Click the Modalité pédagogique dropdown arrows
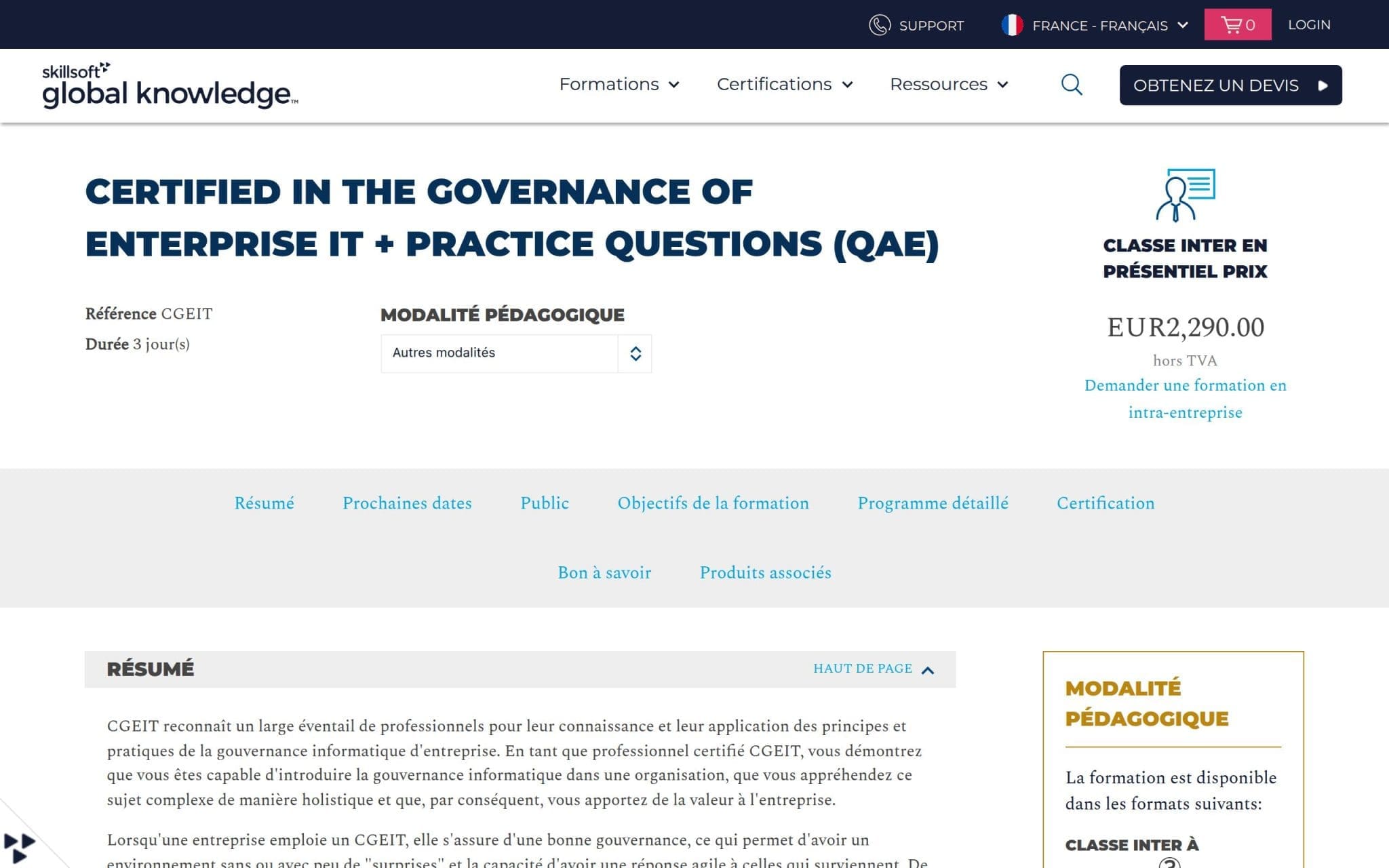The image size is (1389, 868). (635, 353)
